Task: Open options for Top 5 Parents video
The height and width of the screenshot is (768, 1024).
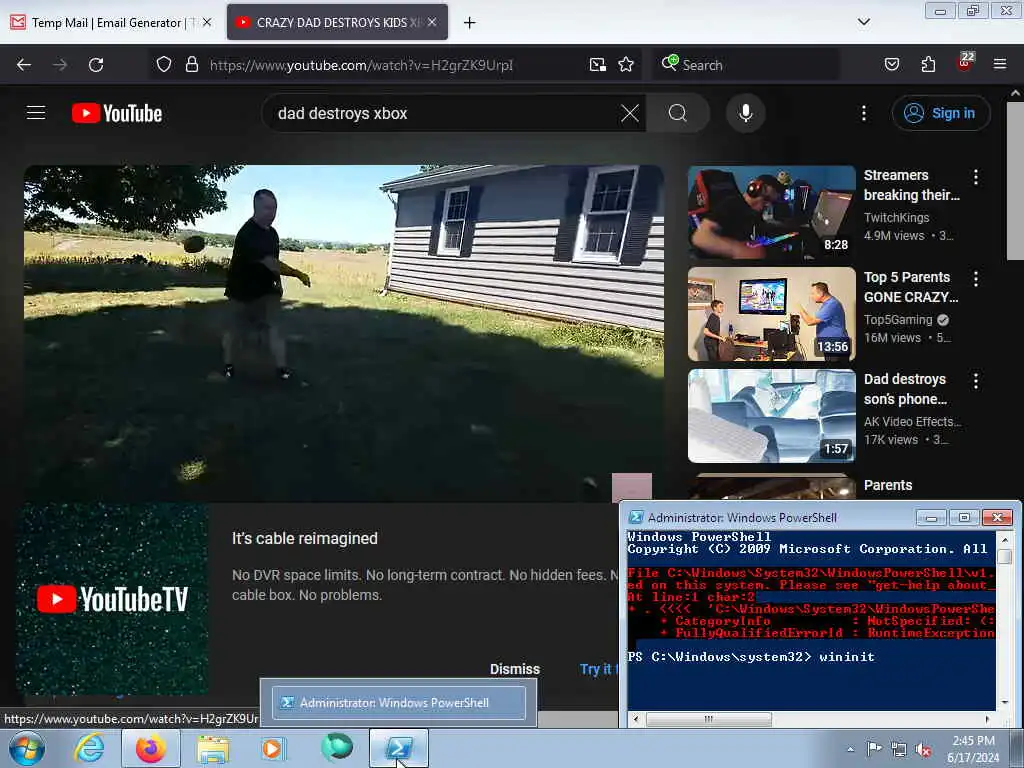Action: point(976,279)
